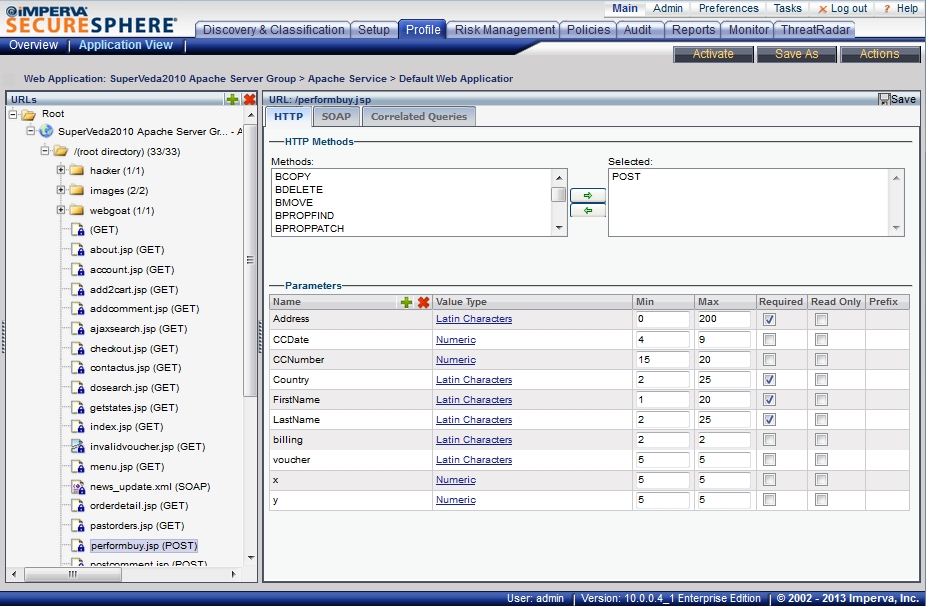Move method to Selected with right arrow
This screenshot has width=926, height=606.
tap(587, 195)
